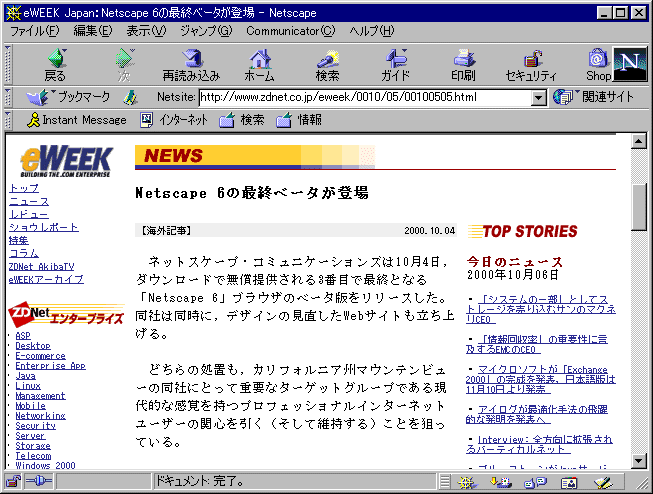653x494 pixels.
Task: Open the Bookmarks (ブックマーク) menu
Action: [69, 97]
